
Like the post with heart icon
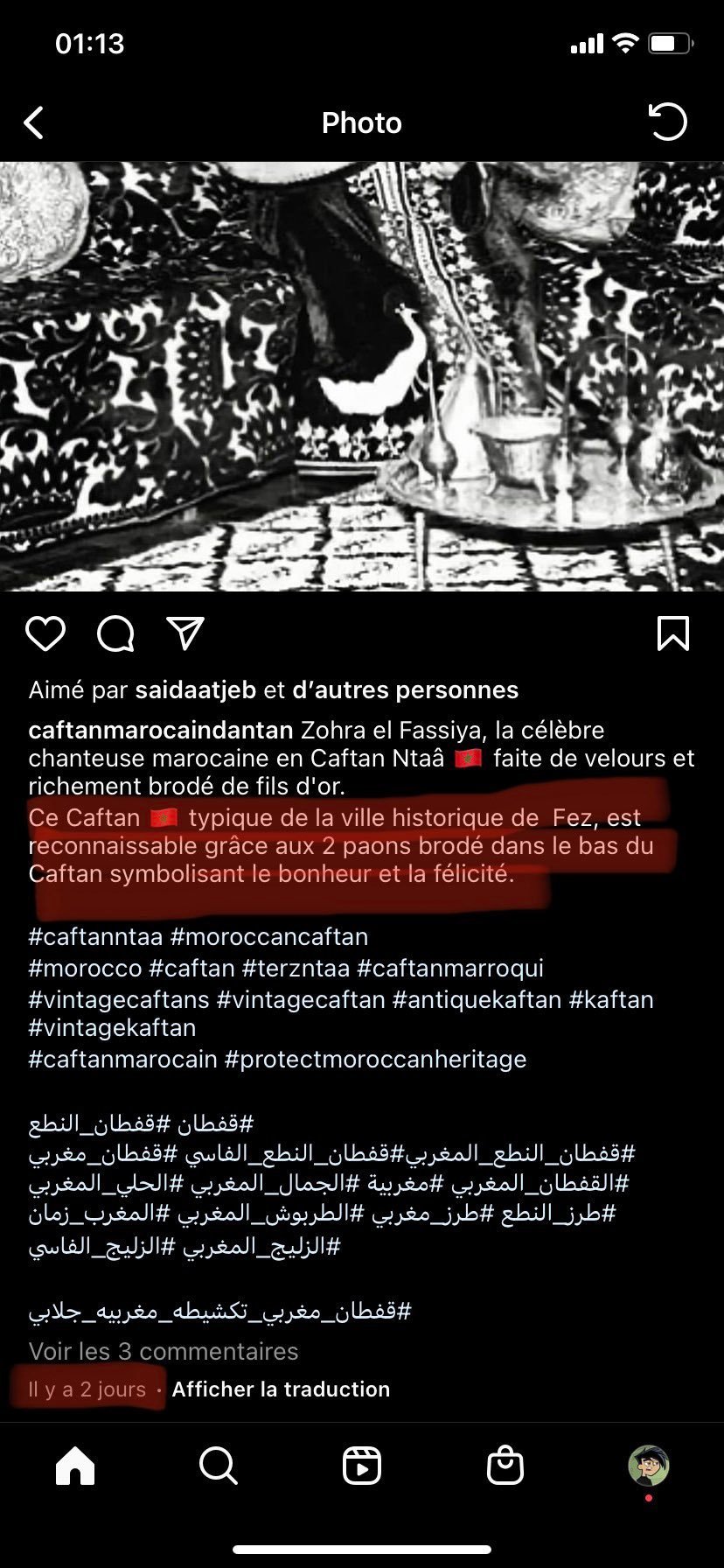coord(45,633)
